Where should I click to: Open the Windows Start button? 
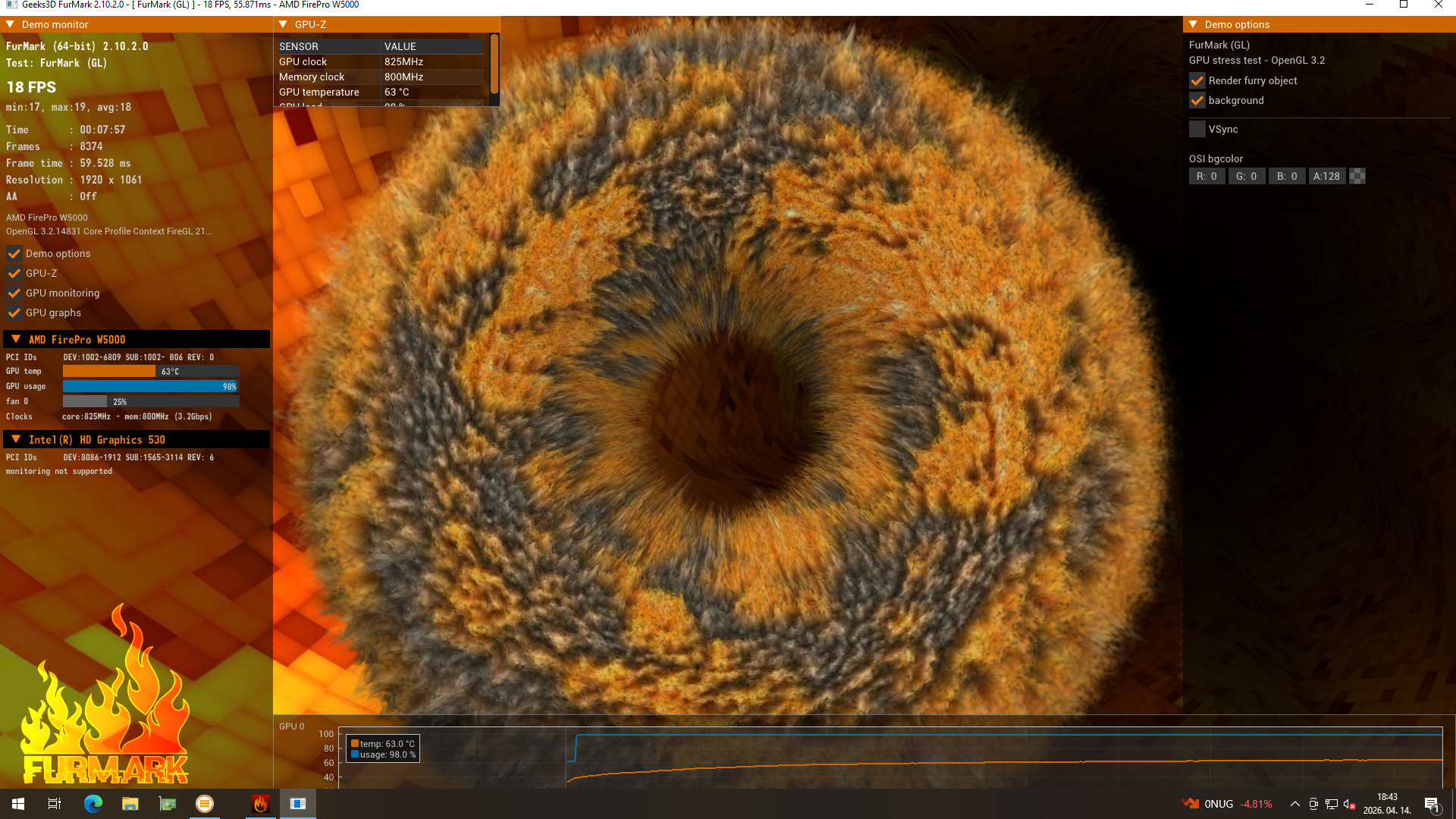pyautogui.click(x=18, y=804)
